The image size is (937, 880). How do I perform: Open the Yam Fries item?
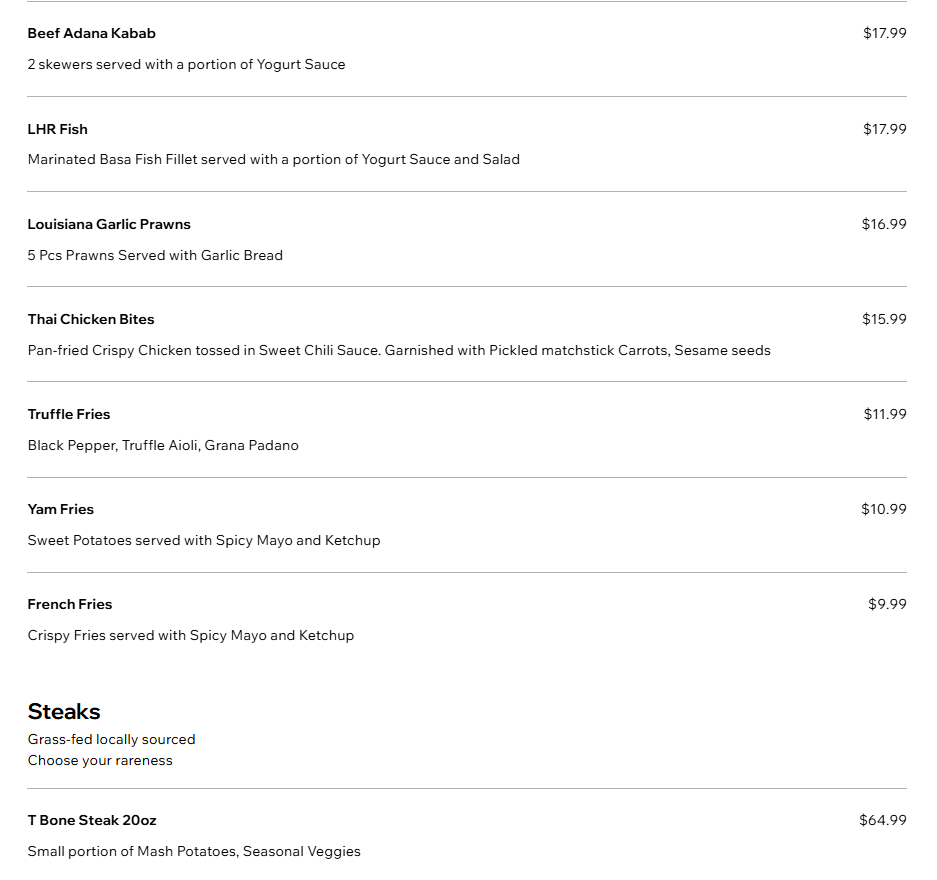(x=60, y=509)
